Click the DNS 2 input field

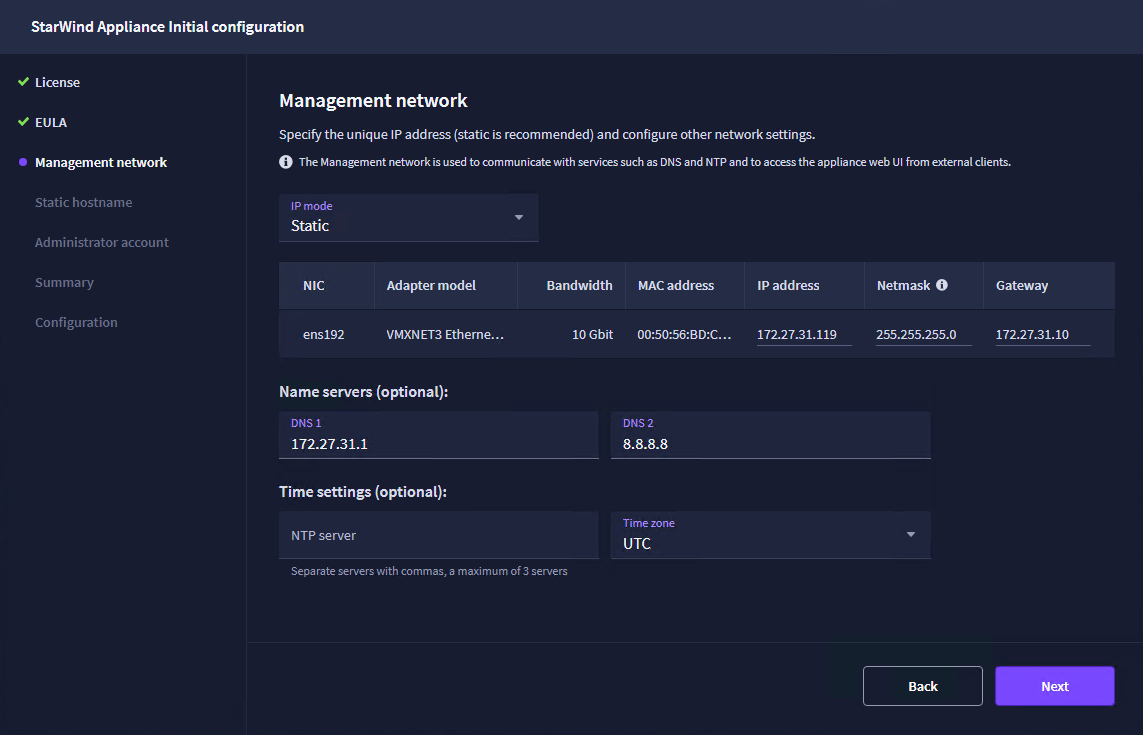[x=771, y=435]
